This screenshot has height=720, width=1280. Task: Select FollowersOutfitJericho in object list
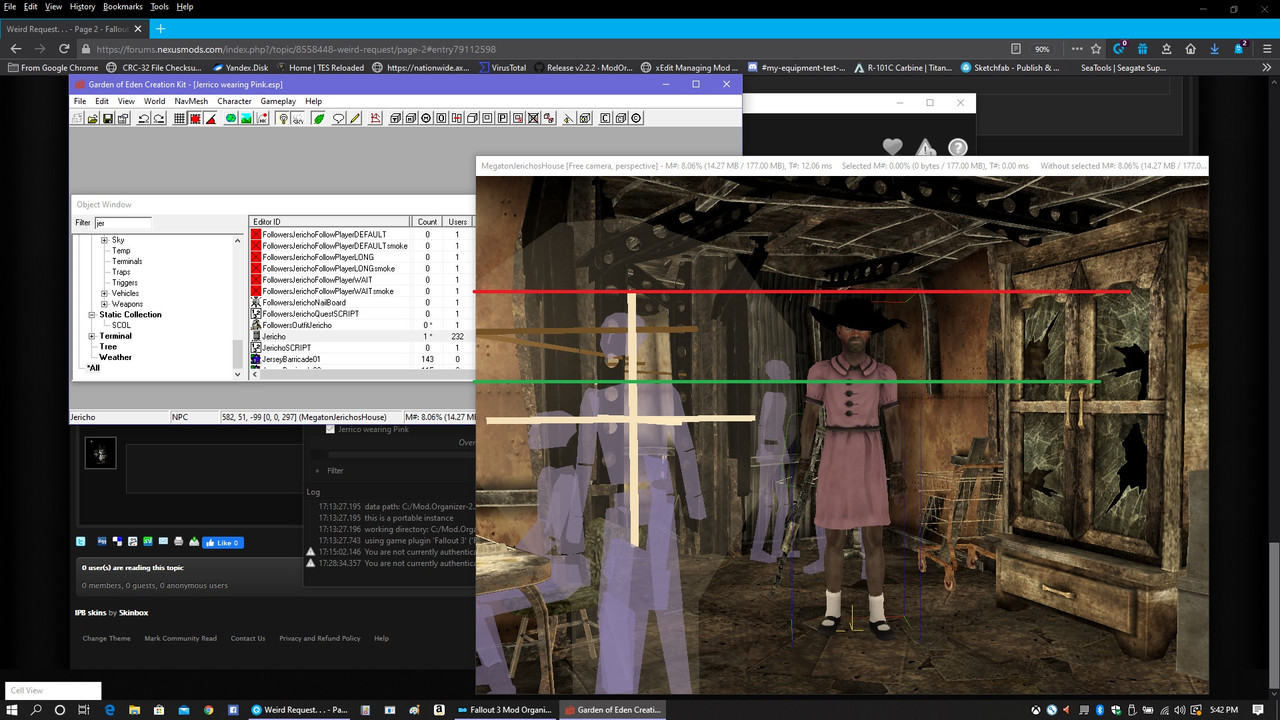(x=360, y=325)
